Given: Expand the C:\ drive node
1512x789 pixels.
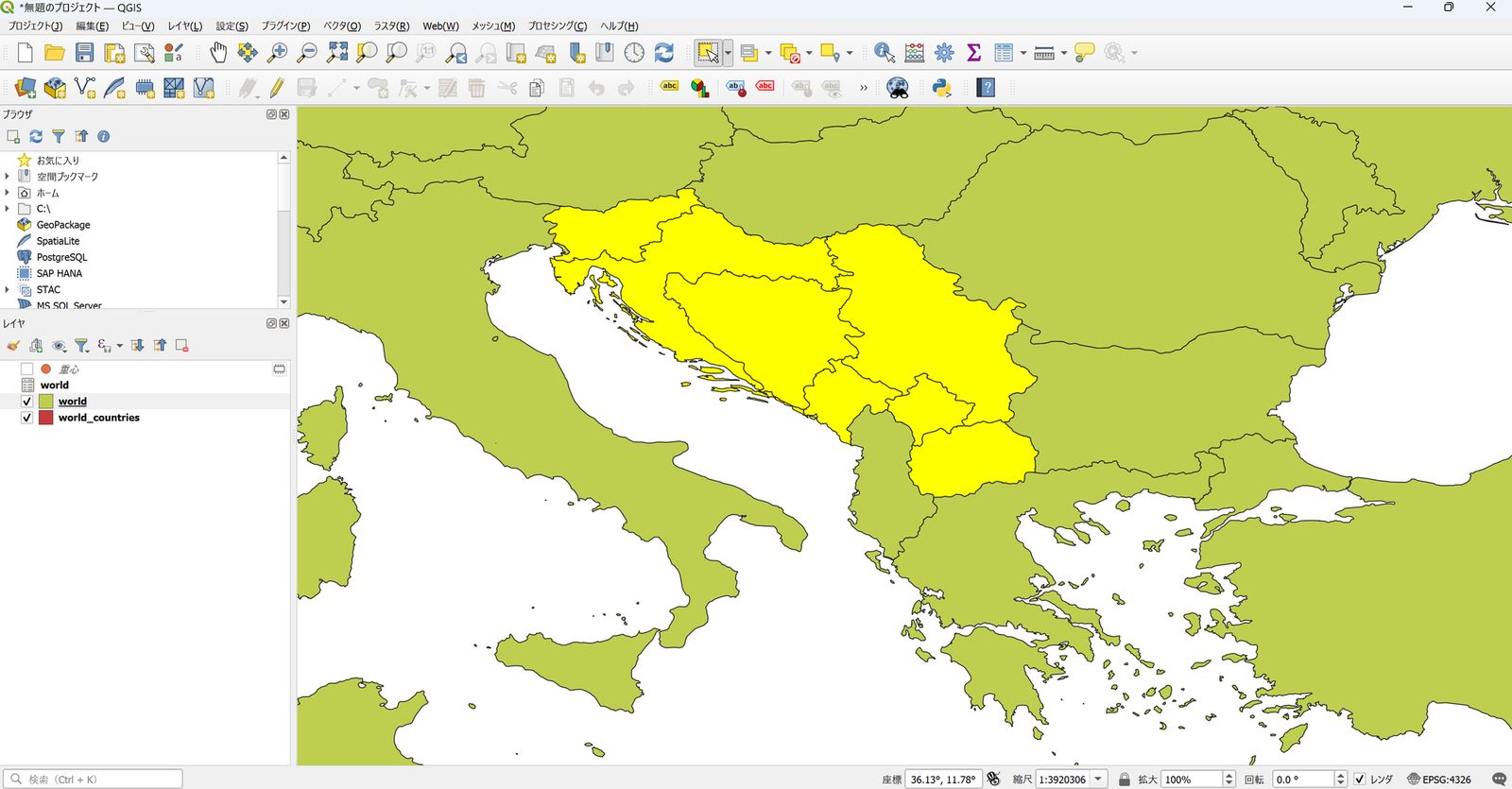Looking at the screenshot, I should [x=8, y=209].
